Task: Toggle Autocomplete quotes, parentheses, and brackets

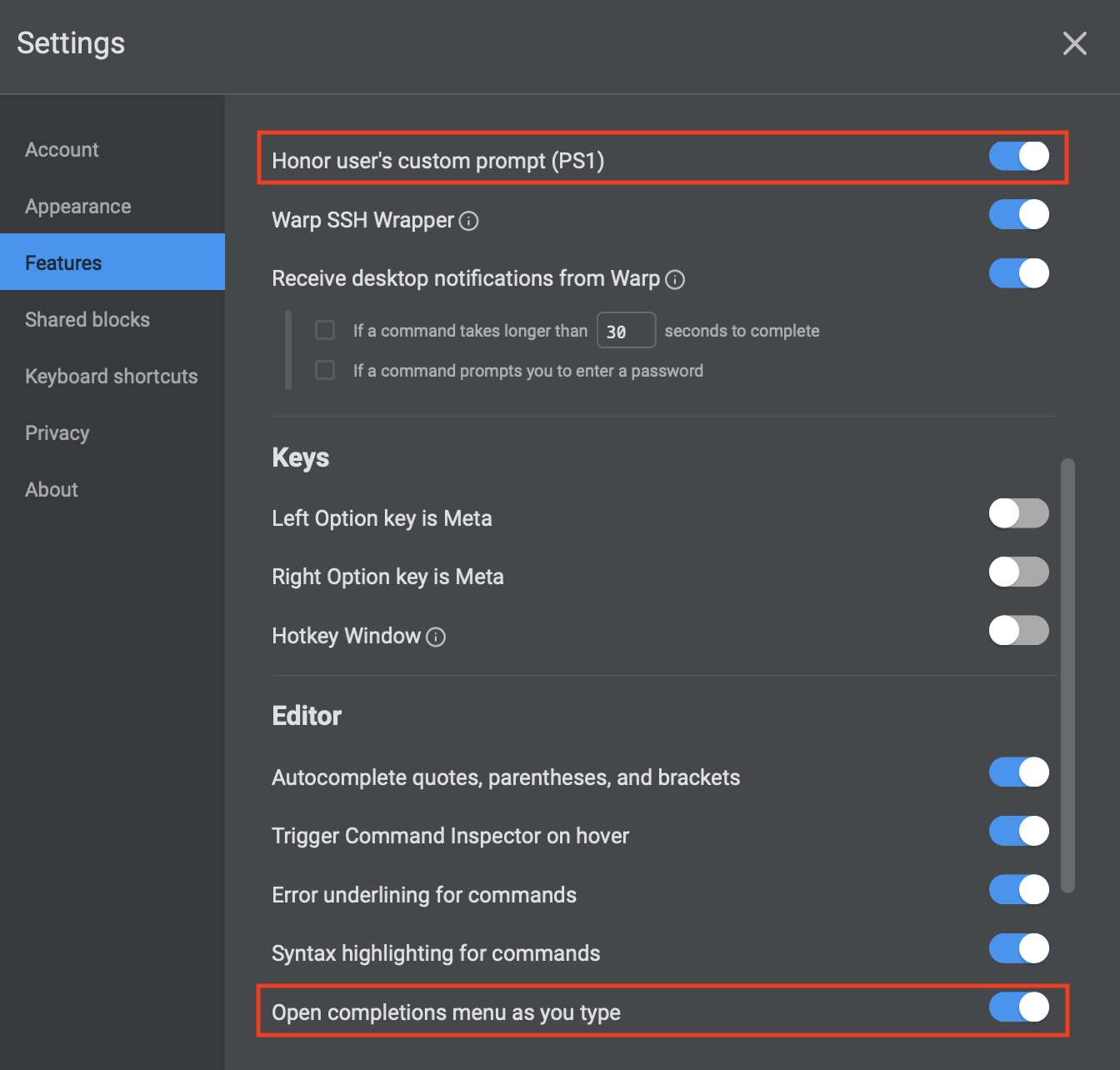Action: [x=1018, y=772]
